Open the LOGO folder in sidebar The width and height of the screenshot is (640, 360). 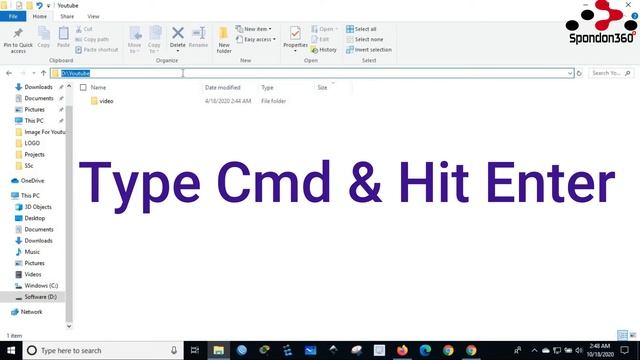(x=32, y=143)
